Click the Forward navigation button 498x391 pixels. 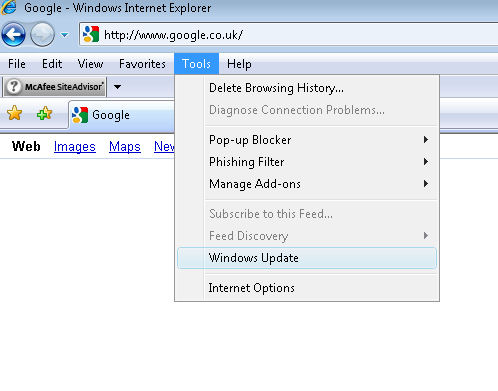(x=42, y=35)
